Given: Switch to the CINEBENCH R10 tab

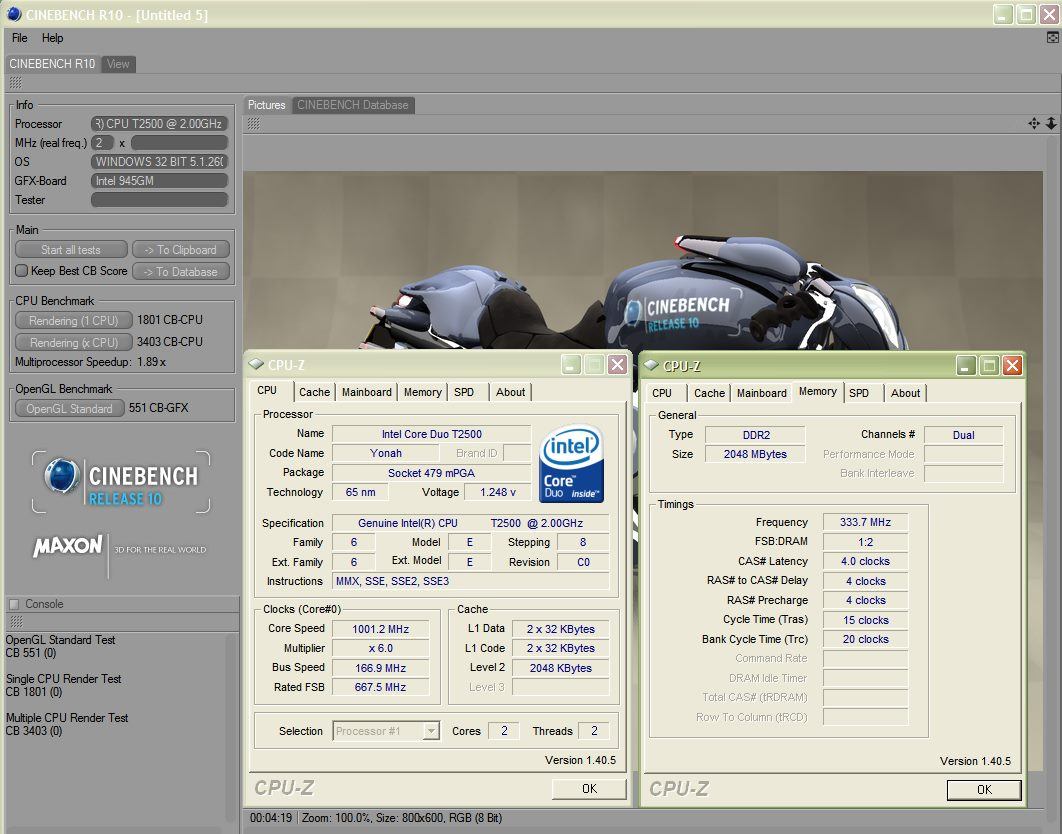Looking at the screenshot, I should point(52,64).
